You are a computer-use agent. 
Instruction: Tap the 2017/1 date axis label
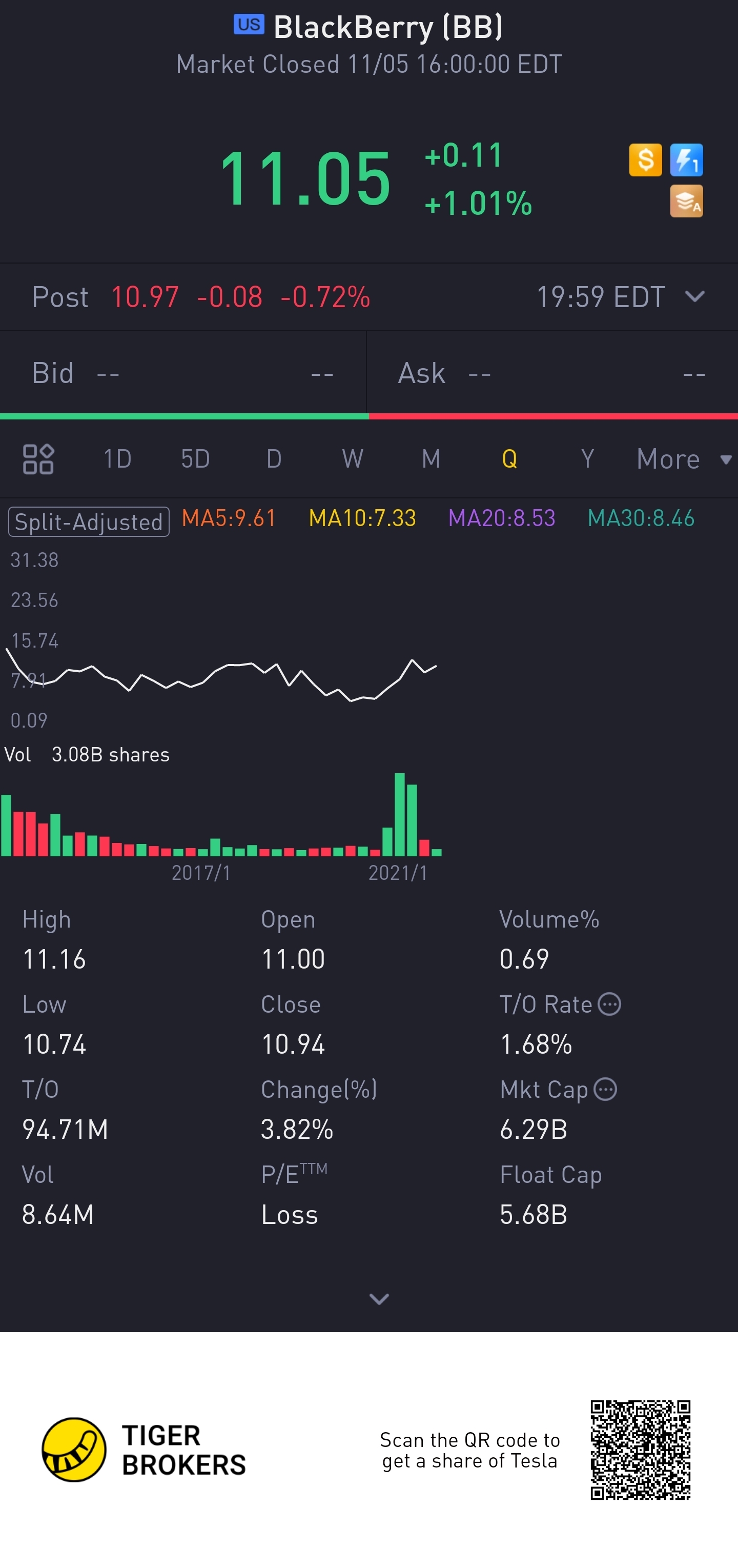pos(201,873)
